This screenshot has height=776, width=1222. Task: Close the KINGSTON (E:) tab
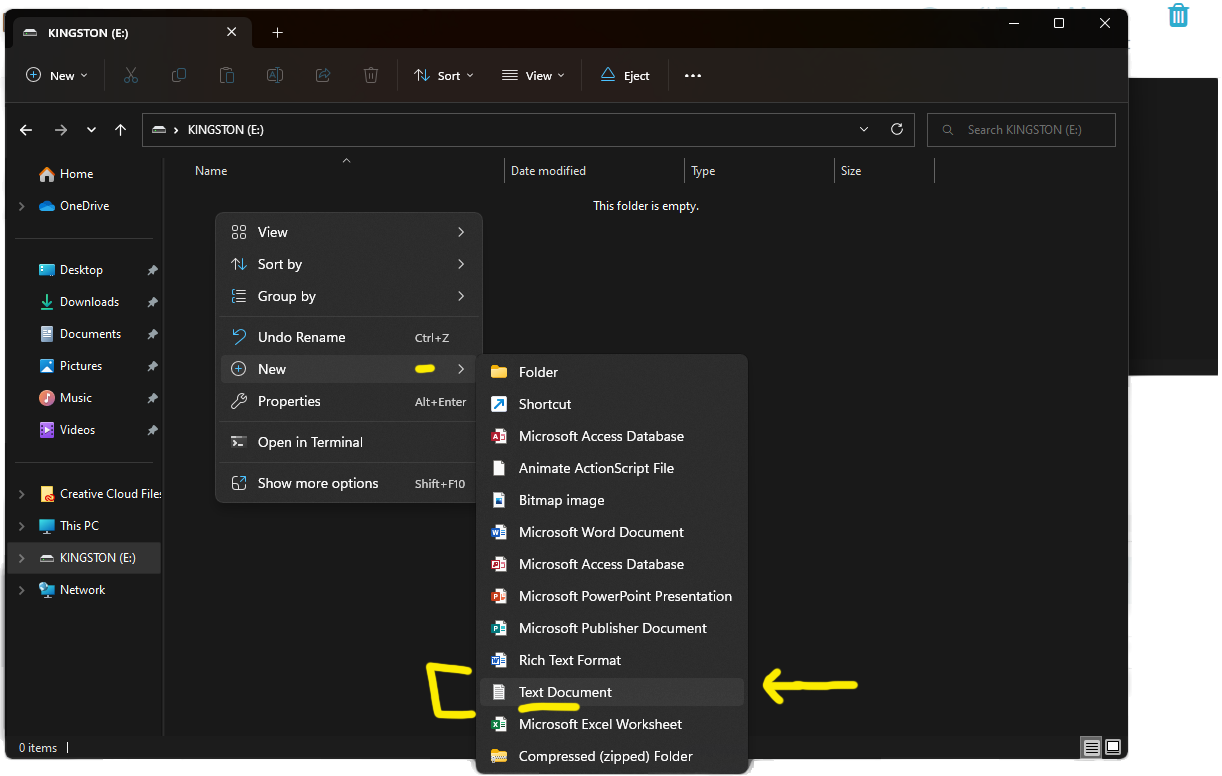232,32
